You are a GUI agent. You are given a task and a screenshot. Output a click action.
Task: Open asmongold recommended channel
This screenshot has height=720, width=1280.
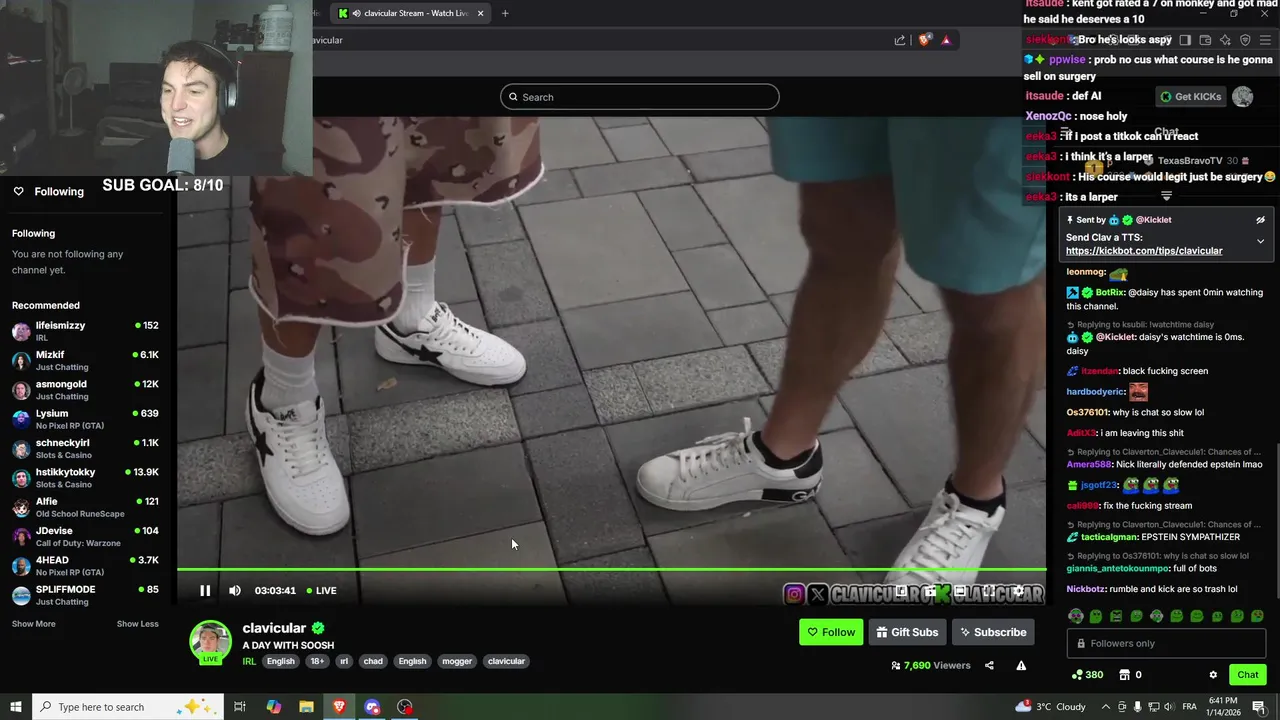pos(85,390)
